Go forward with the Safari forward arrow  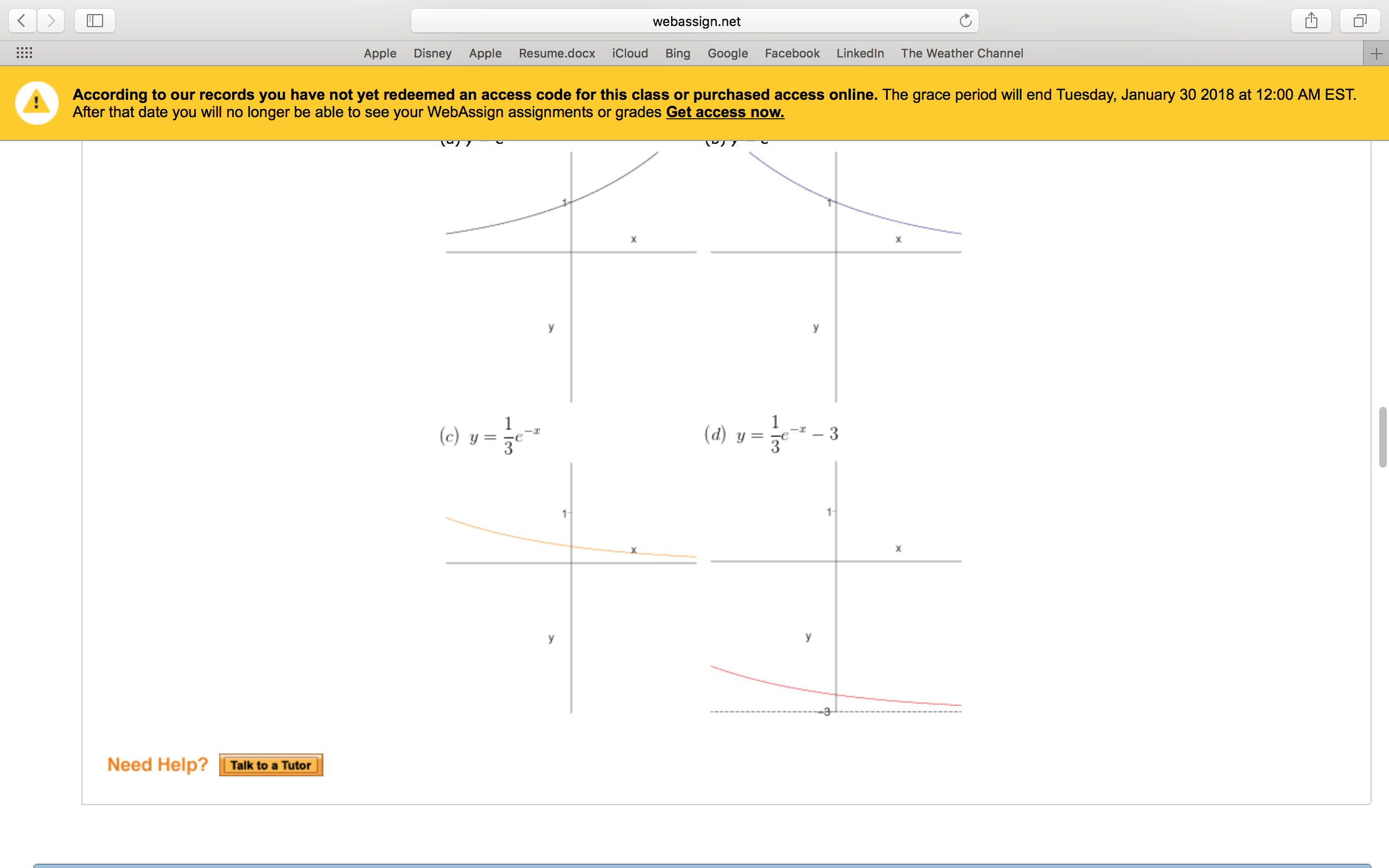tap(51, 21)
